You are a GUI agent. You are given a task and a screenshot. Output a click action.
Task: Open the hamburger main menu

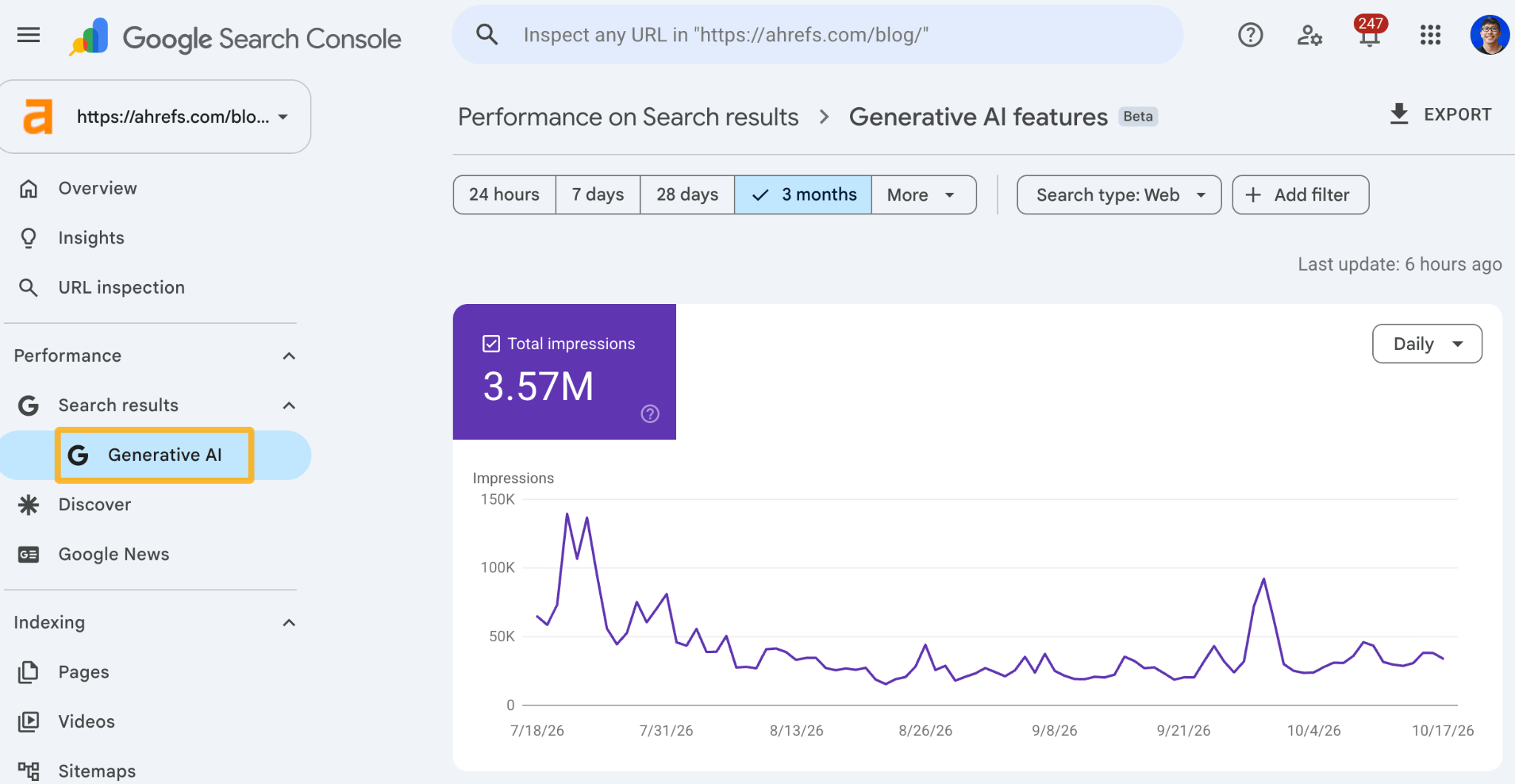[28, 35]
